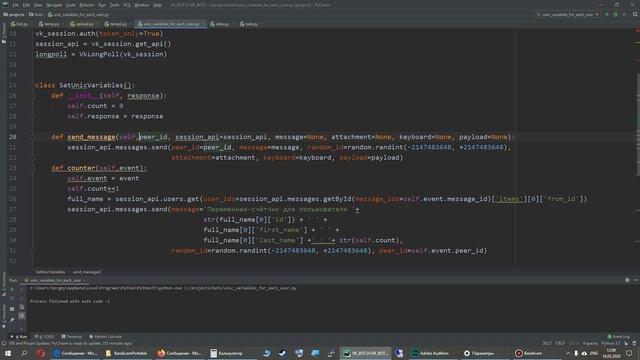Open Steam from taskbar

coord(282,353)
